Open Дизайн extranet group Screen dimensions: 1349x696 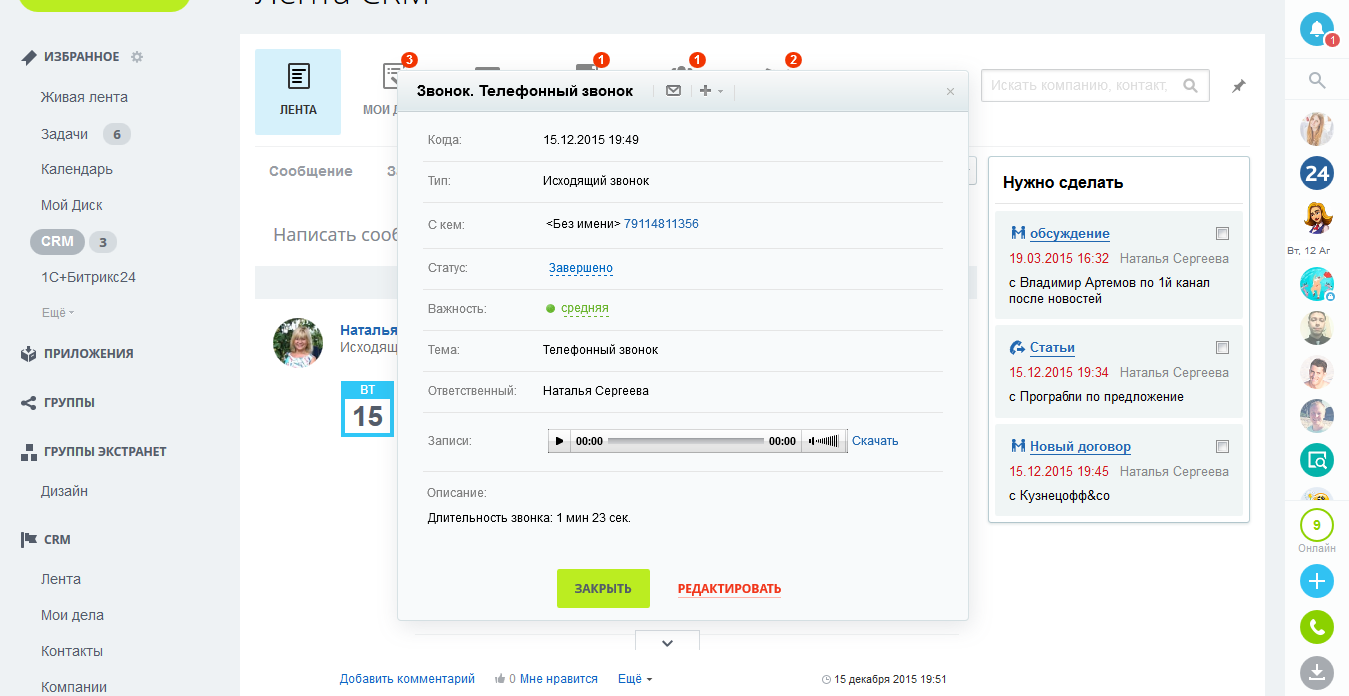coord(64,491)
